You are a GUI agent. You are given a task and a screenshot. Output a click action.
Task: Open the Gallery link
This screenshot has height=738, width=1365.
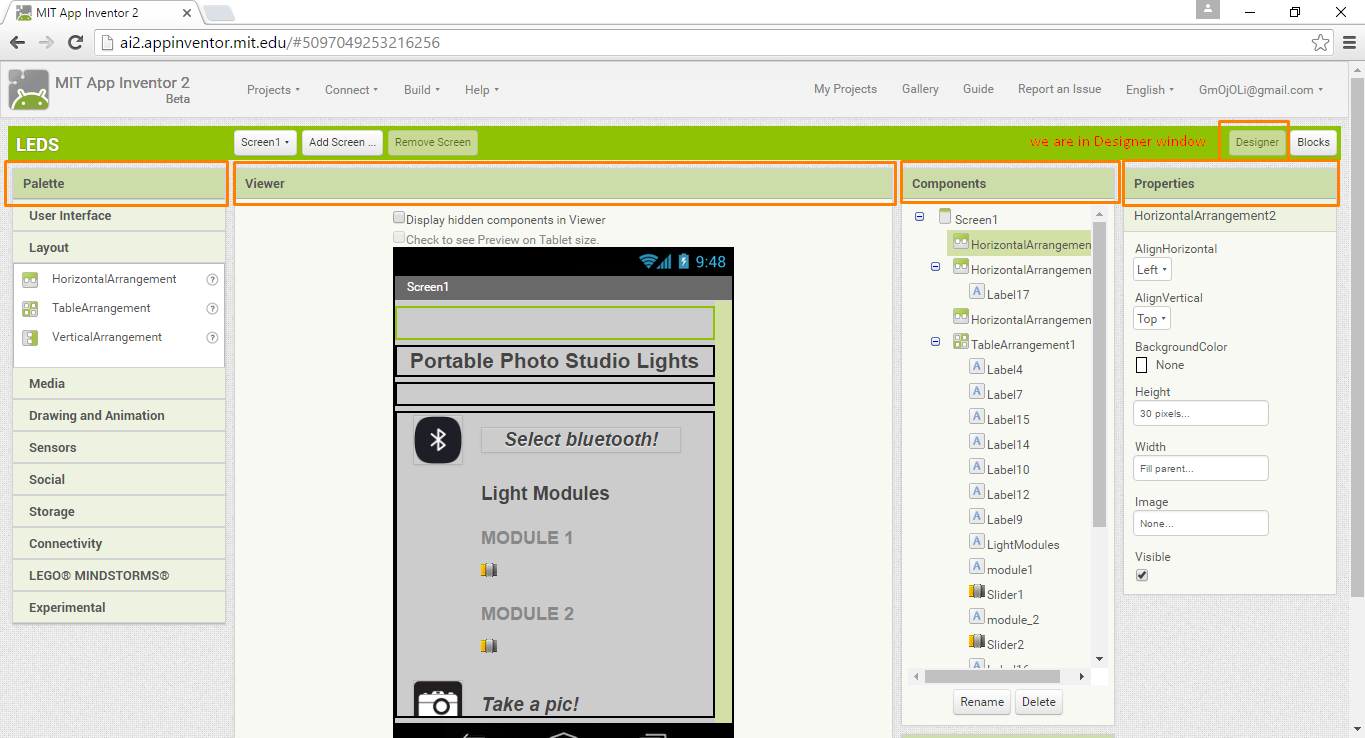(920, 89)
